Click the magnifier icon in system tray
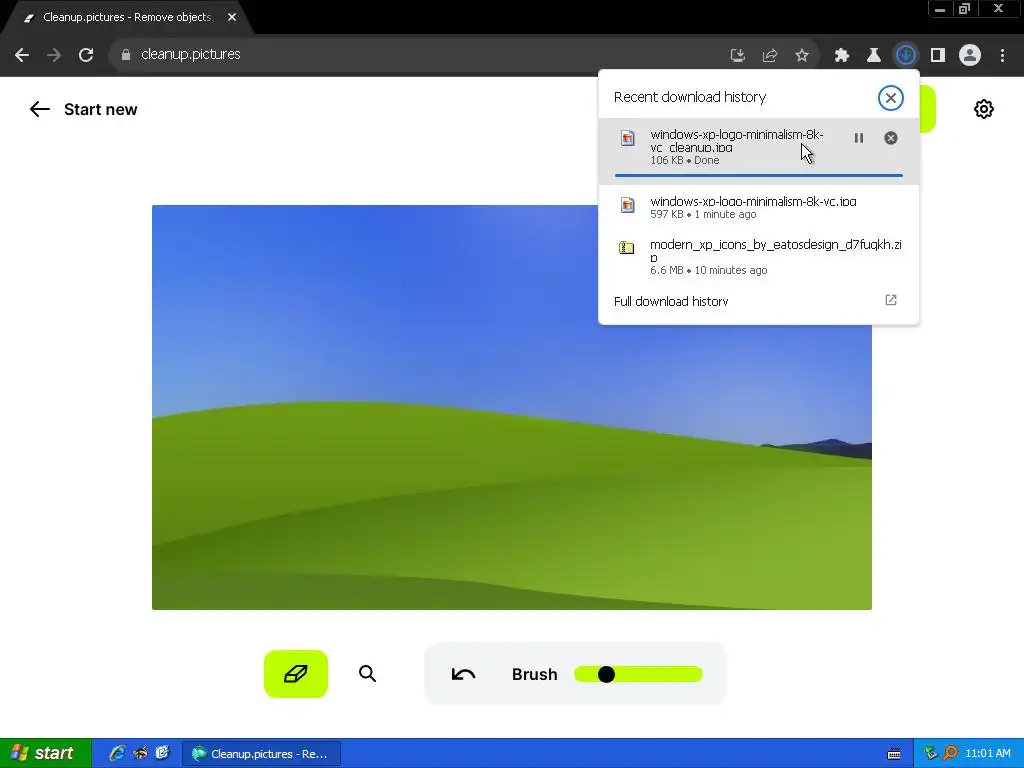Viewport: 1024px width, 768px height. (x=951, y=753)
